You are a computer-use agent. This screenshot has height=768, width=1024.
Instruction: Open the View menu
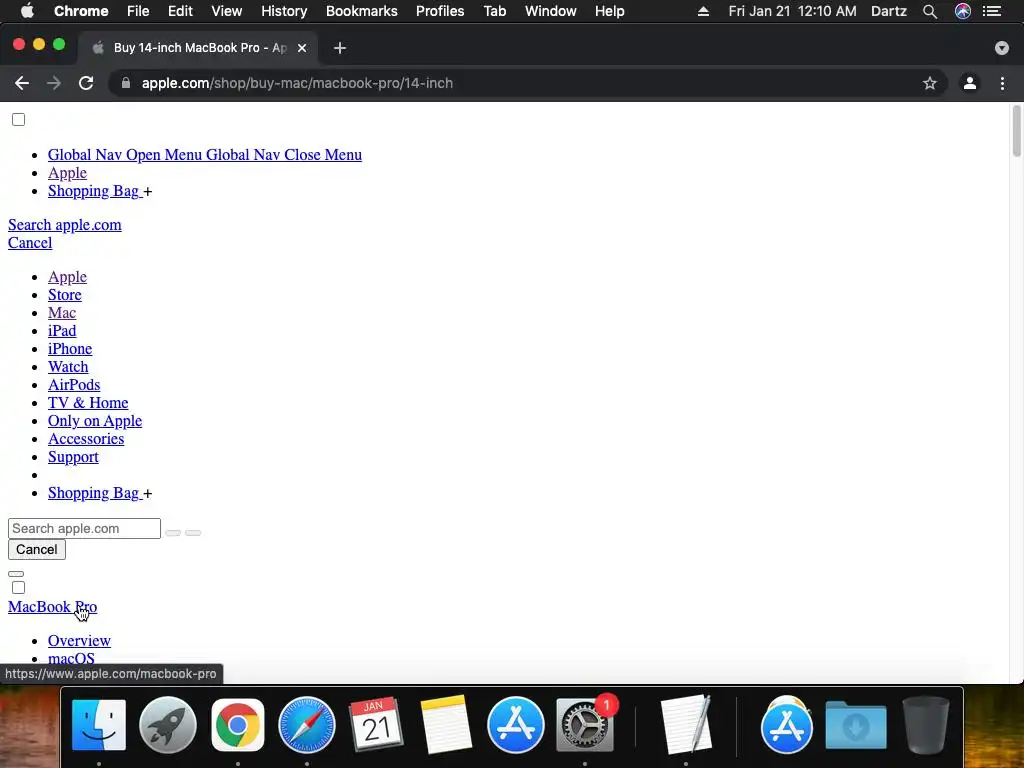227,11
